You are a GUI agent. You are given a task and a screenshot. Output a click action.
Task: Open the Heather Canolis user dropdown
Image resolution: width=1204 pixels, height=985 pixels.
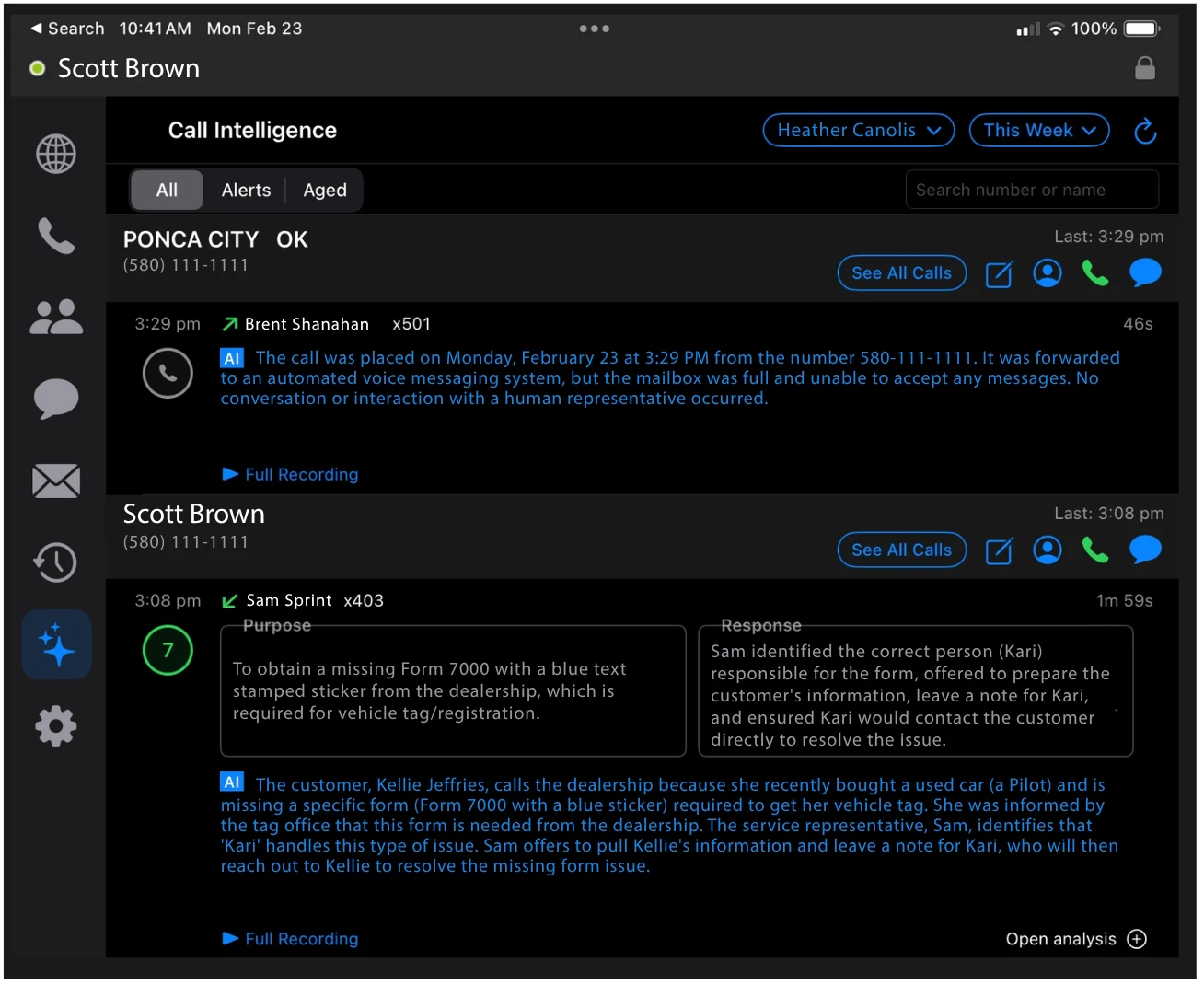coord(857,130)
